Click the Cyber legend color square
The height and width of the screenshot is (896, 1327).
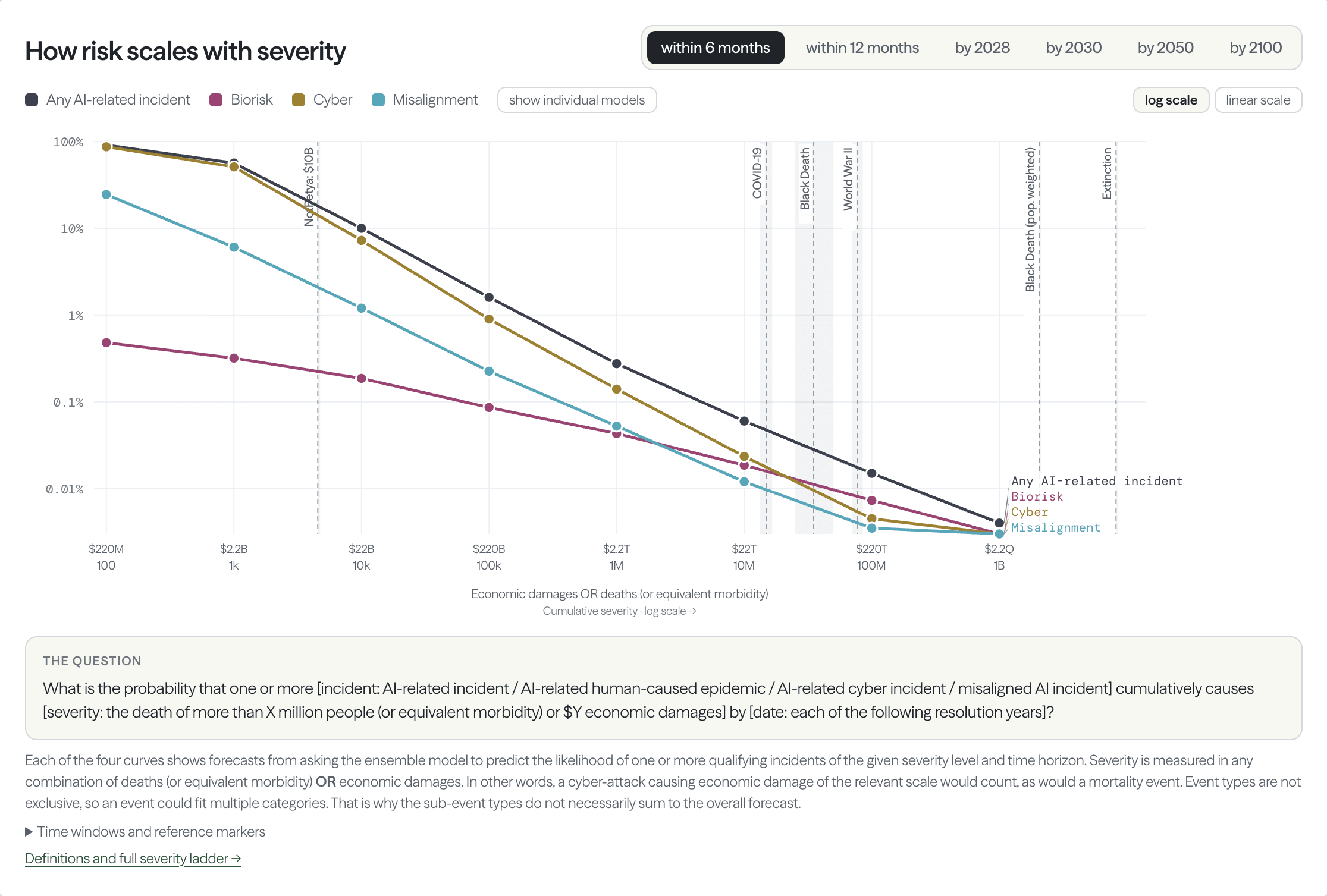[299, 100]
